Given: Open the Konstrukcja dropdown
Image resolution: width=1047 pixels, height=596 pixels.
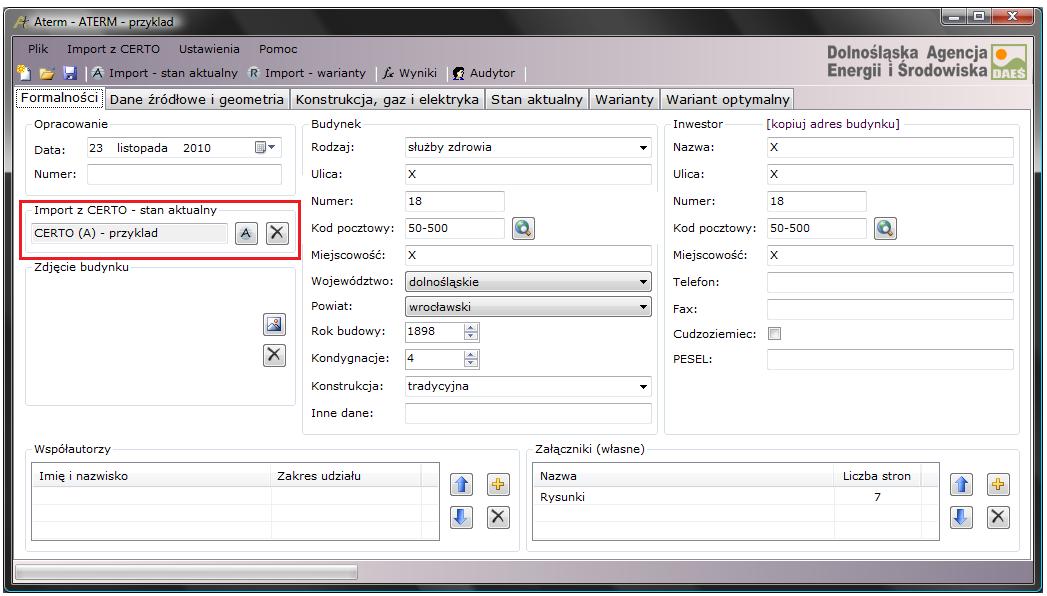Looking at the screenshot, I should pos(643,386).
